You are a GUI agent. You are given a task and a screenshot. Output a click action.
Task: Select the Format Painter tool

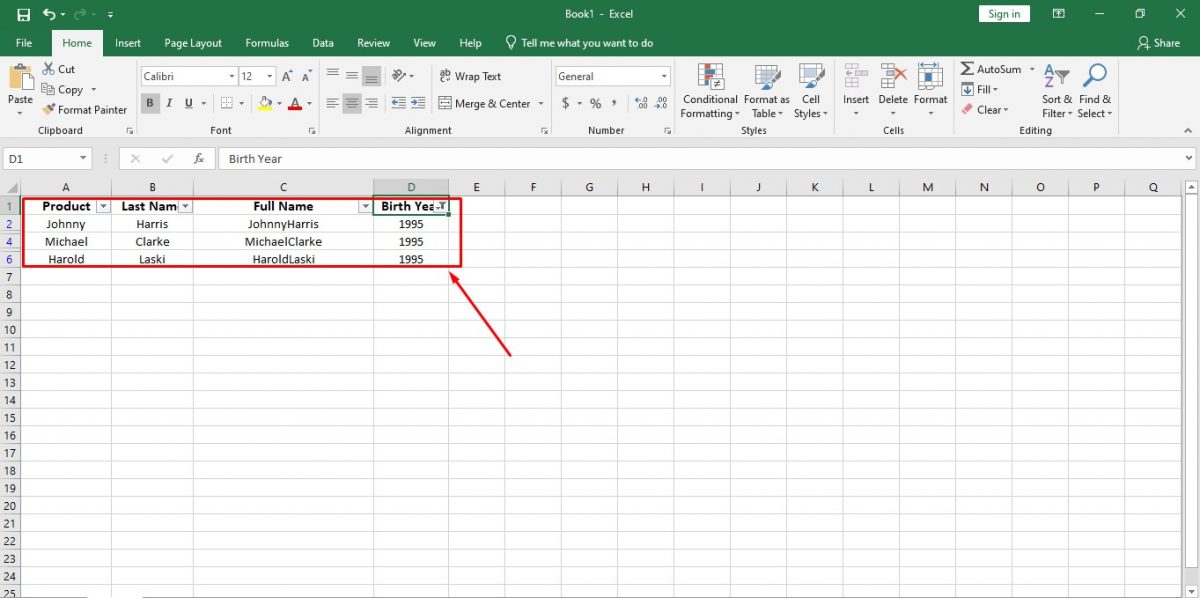point(85,110)
